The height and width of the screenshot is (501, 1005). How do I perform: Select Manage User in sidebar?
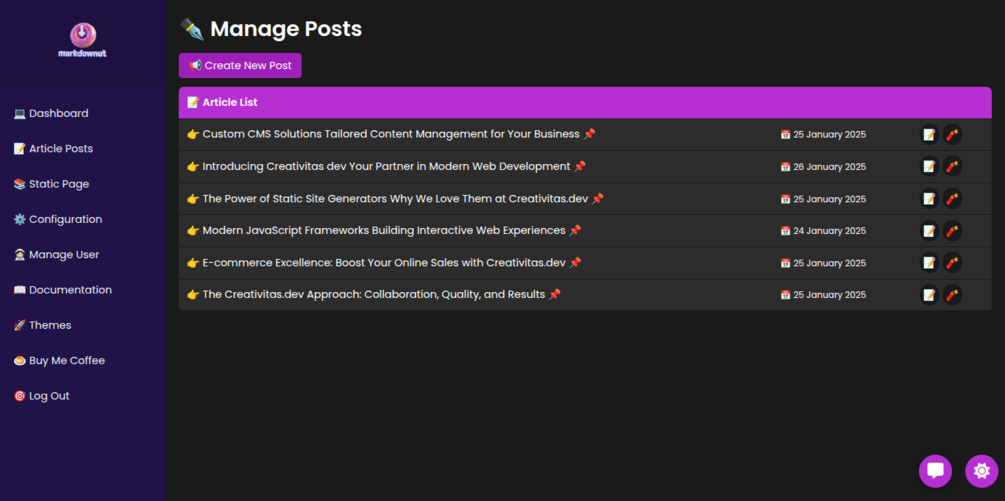click(x=63, y=255)
